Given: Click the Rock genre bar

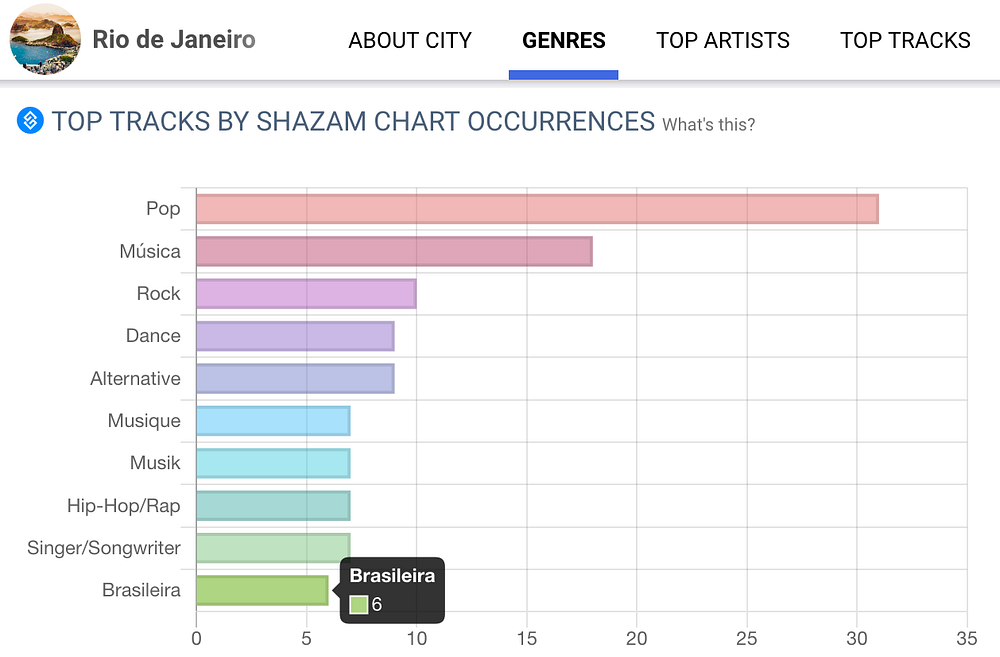Looking at the screenshot, I should click(306, 294).
